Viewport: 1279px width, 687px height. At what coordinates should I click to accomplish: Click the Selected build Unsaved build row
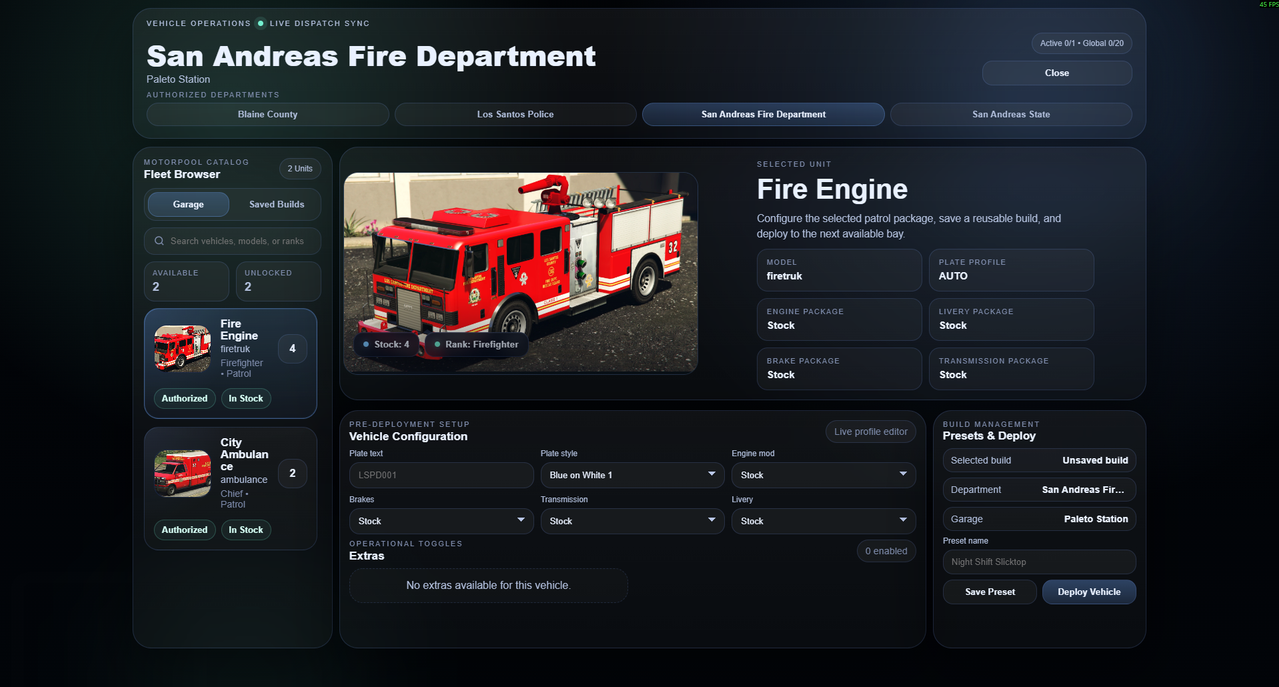point(1039,460)
